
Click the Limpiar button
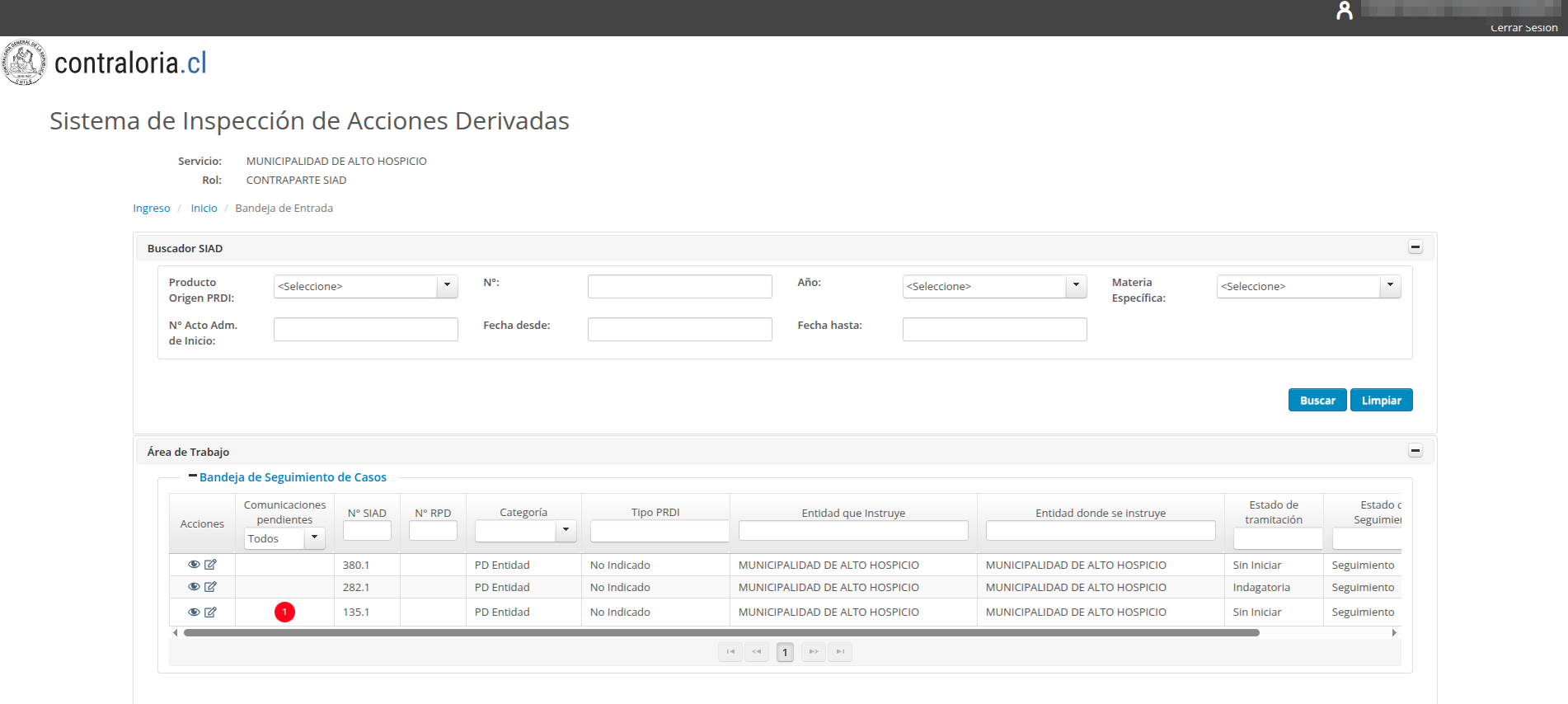[x=1382, y=401]
